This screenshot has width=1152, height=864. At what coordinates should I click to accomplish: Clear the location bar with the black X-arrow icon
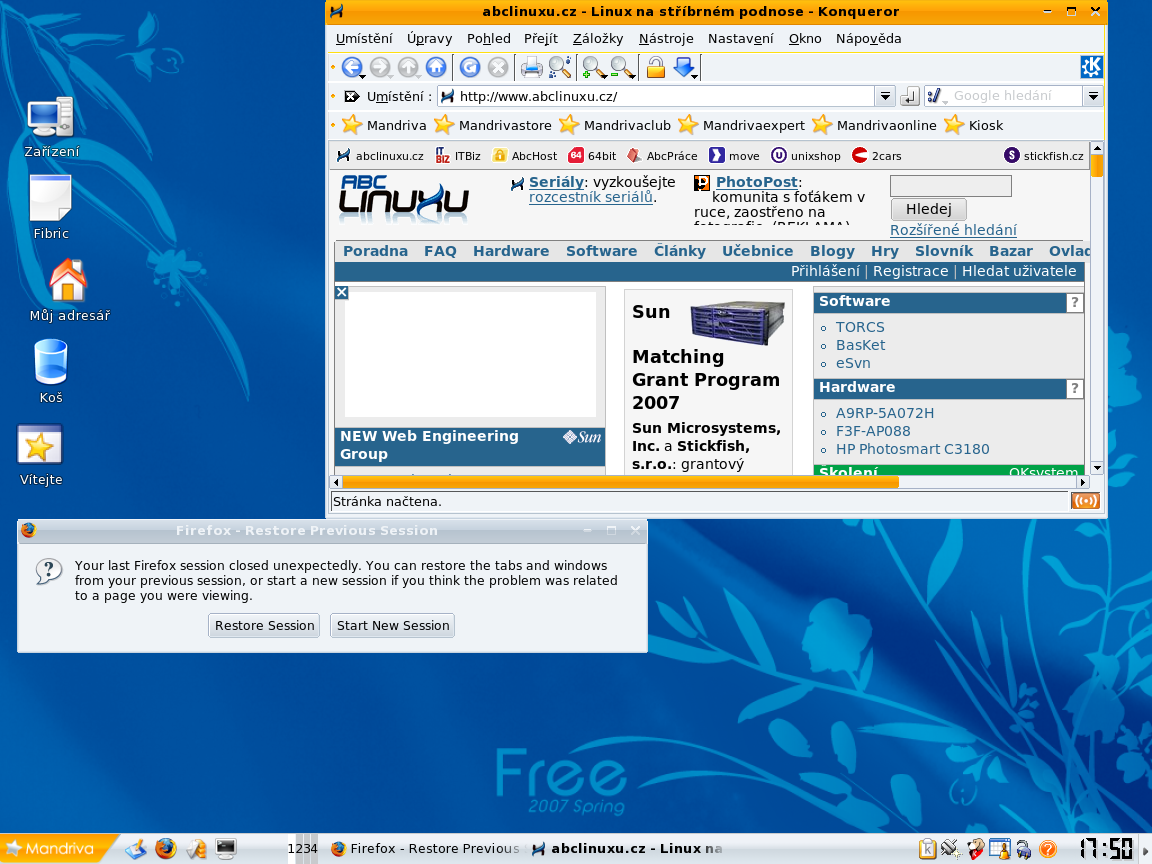(x=352, y=96)
